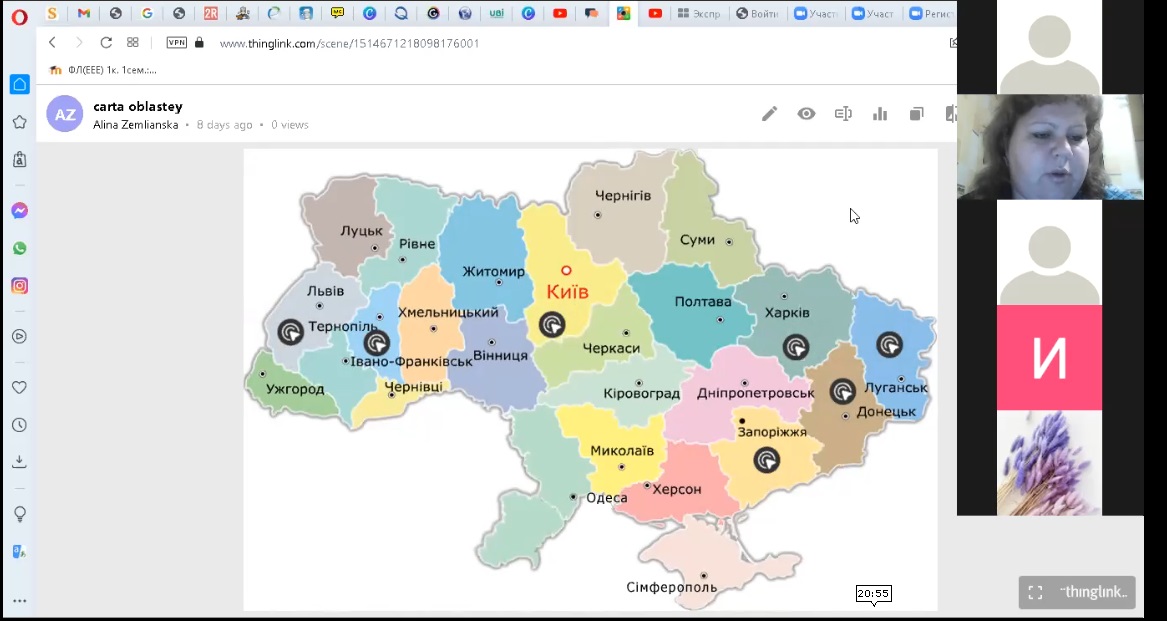The height and width of the screenshot is (621, 1167).
Task: Open the statistics bar chart icon
Action: coord(880,114)
